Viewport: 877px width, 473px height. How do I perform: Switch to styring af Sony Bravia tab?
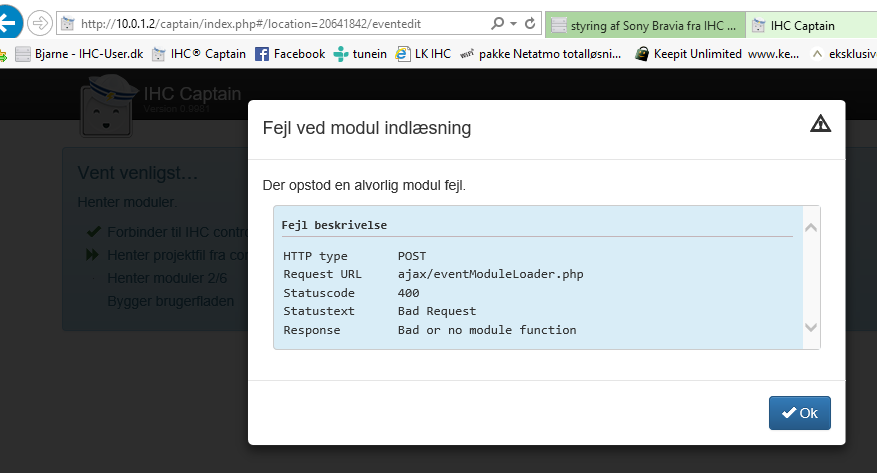click(x=645, y=25)
